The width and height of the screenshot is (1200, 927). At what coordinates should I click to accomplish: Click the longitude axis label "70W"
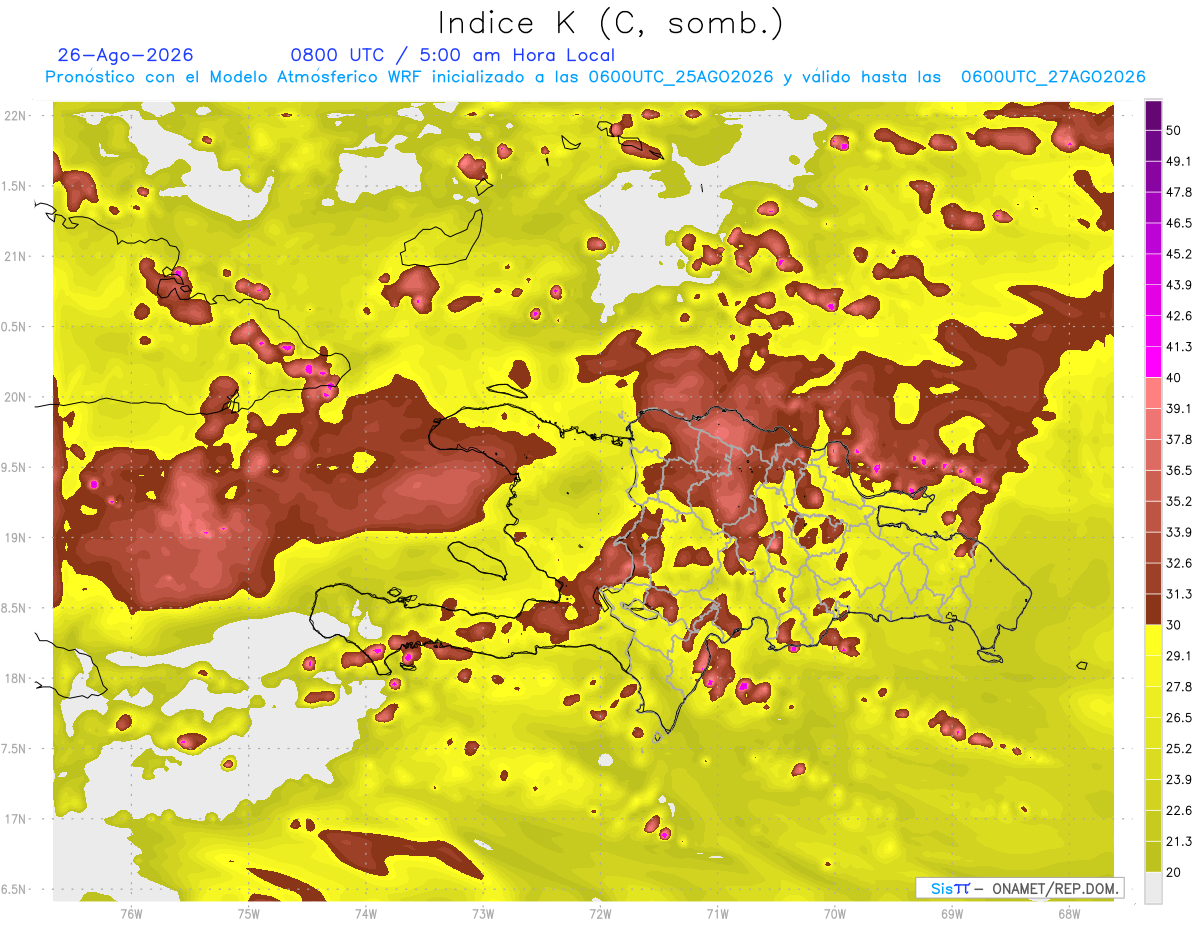835,913
